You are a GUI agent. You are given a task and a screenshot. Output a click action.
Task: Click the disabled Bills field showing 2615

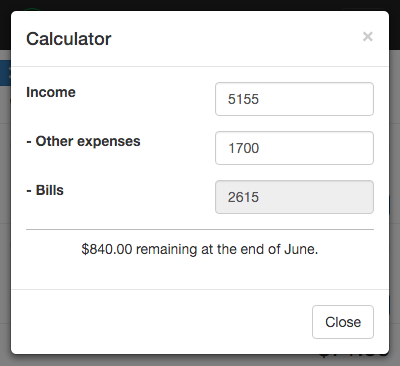coord(294,197)
